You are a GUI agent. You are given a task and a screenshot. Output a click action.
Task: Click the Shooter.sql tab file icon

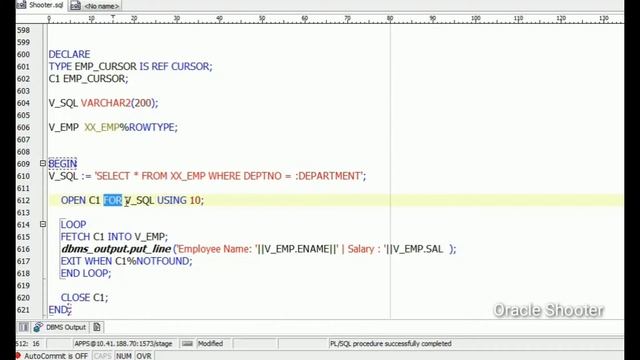21,5
